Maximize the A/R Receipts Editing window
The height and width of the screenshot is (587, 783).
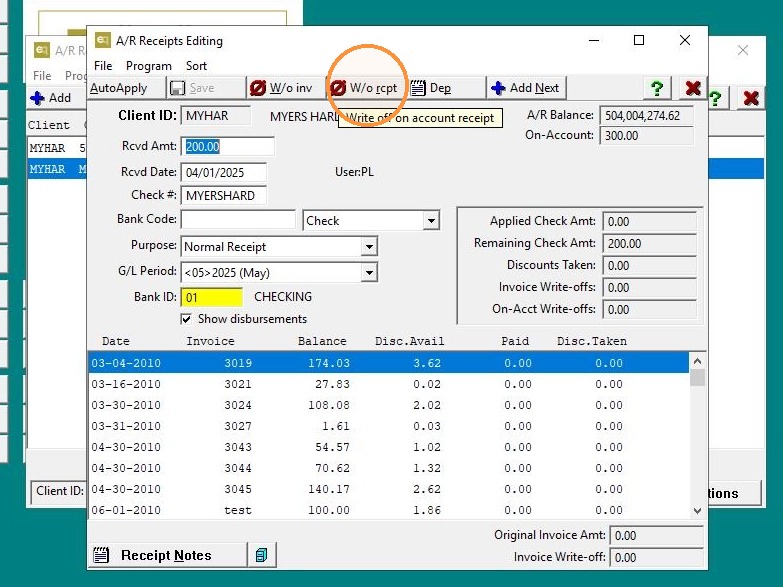pyautogui.click(x=639, y=40)
